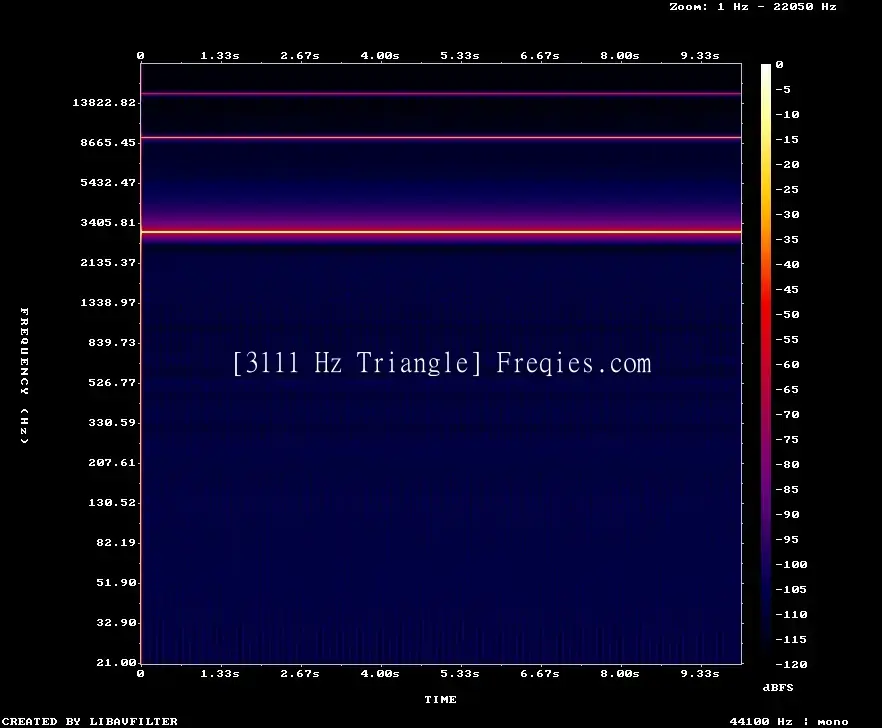Select the 526.77 frequency label

pyautogui.click(x=112, y=382)
